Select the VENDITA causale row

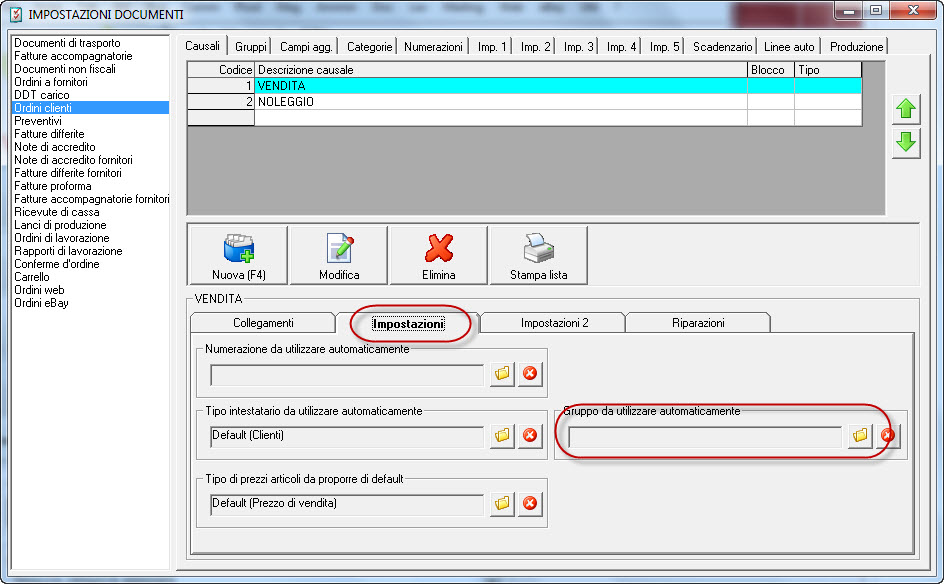pyautogui.click(x=524, y=85)
